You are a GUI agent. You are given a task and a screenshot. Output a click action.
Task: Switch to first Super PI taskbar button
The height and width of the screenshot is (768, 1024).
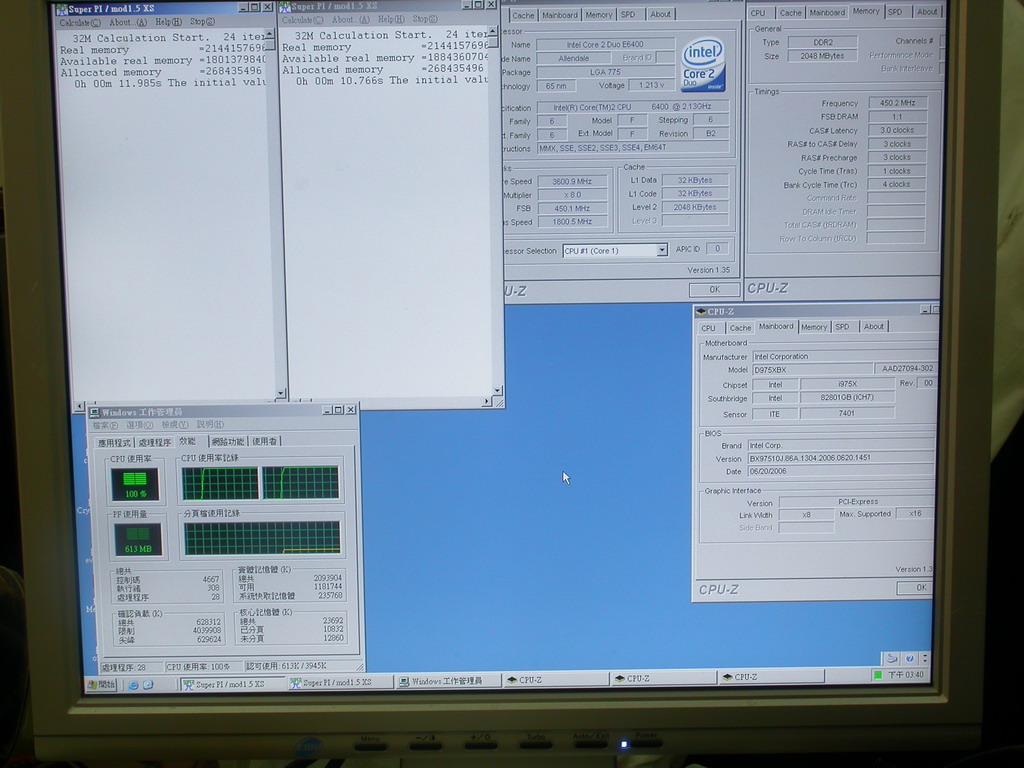pos(232,684)
